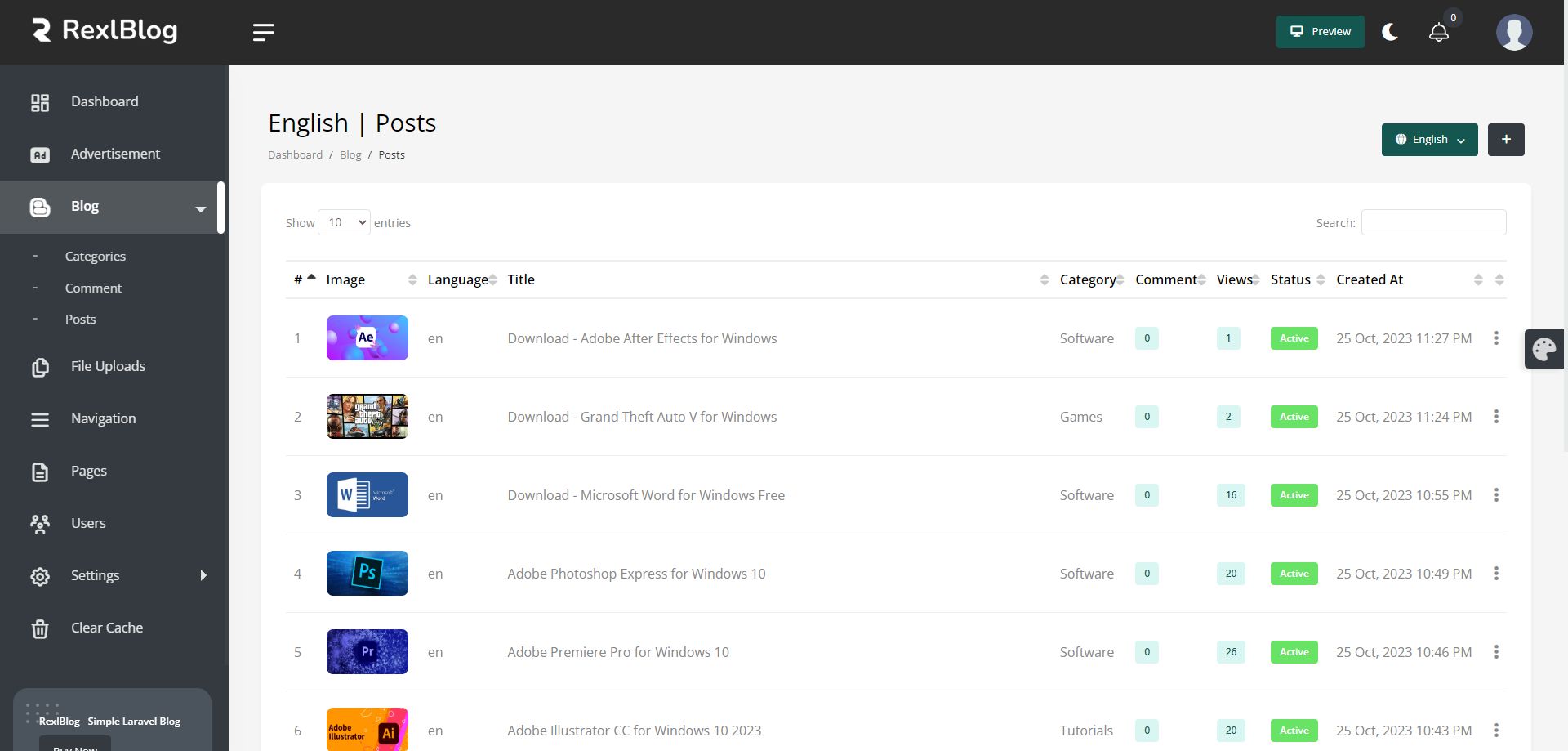Screen dimensions: 1568x751
Task: Toggle dark mode with the moon icon
Action: tap(1390, 32)
